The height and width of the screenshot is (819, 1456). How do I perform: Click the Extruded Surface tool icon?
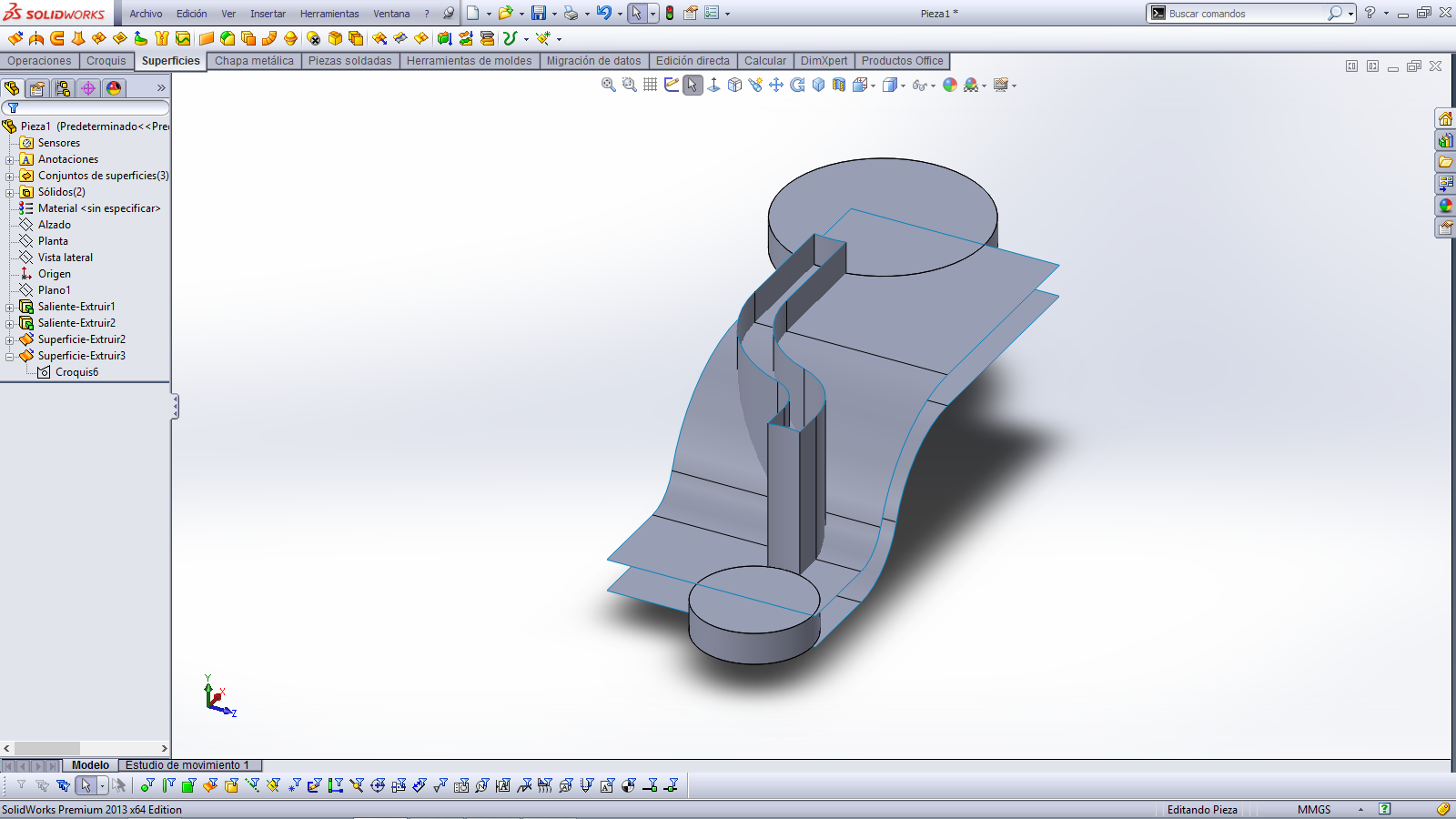click(x=15, y=38)
